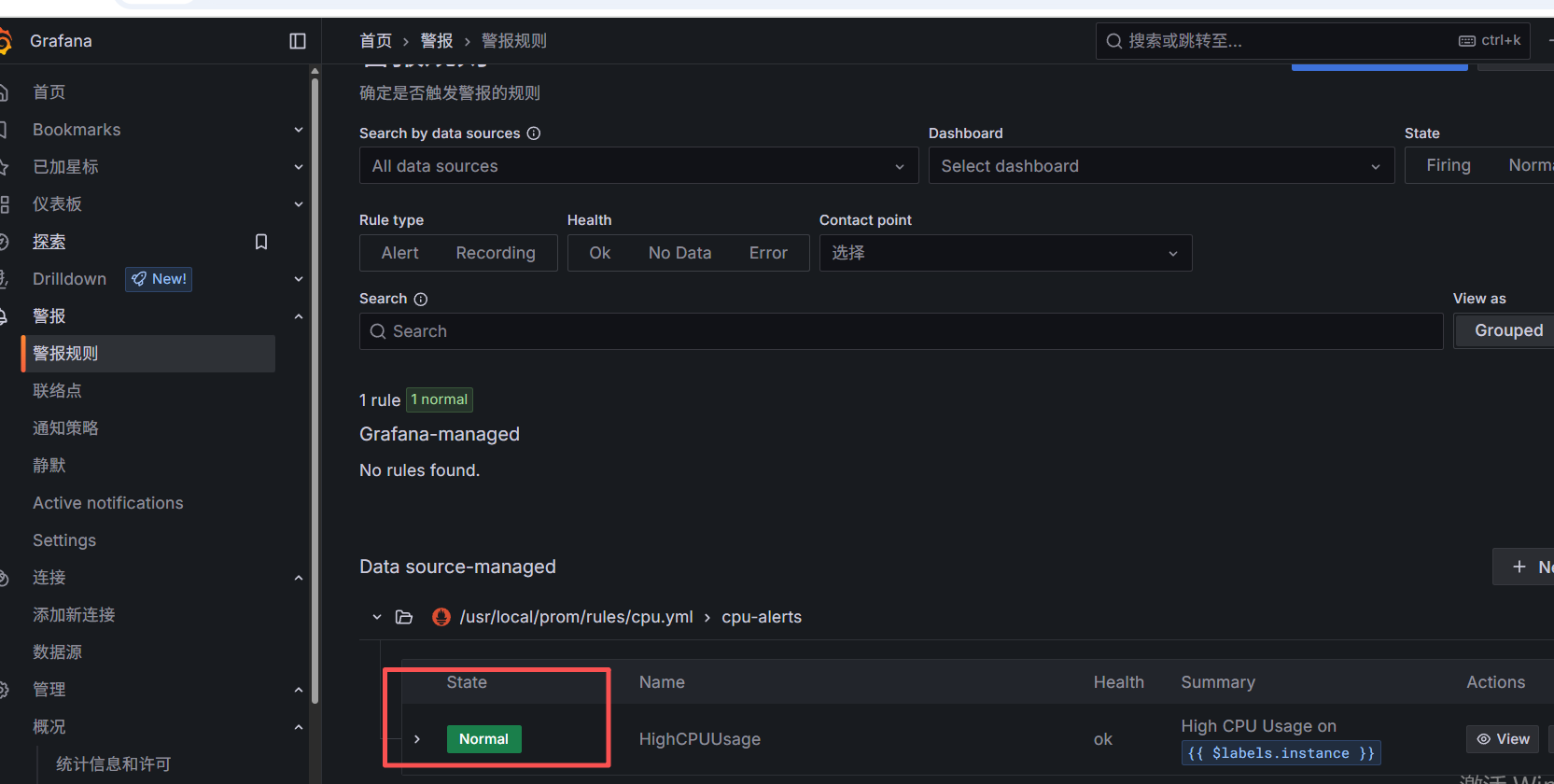Image resolution: width=1554 pixels, height=784 pixels.
Task: Expand the HighCPUUsage rule row
Action: [x=417, y=739]
